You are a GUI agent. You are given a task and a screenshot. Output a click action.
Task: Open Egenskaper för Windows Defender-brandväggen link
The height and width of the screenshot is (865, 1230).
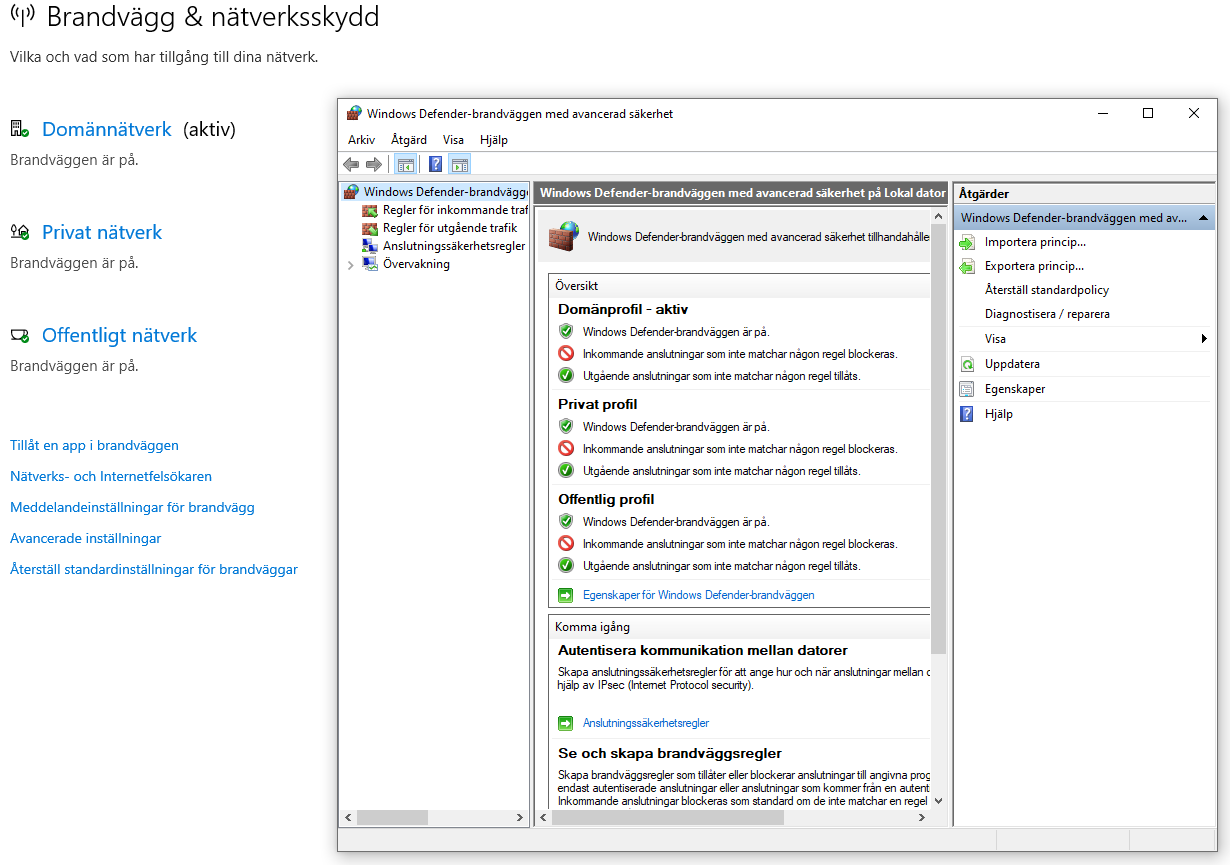(698, 595)
